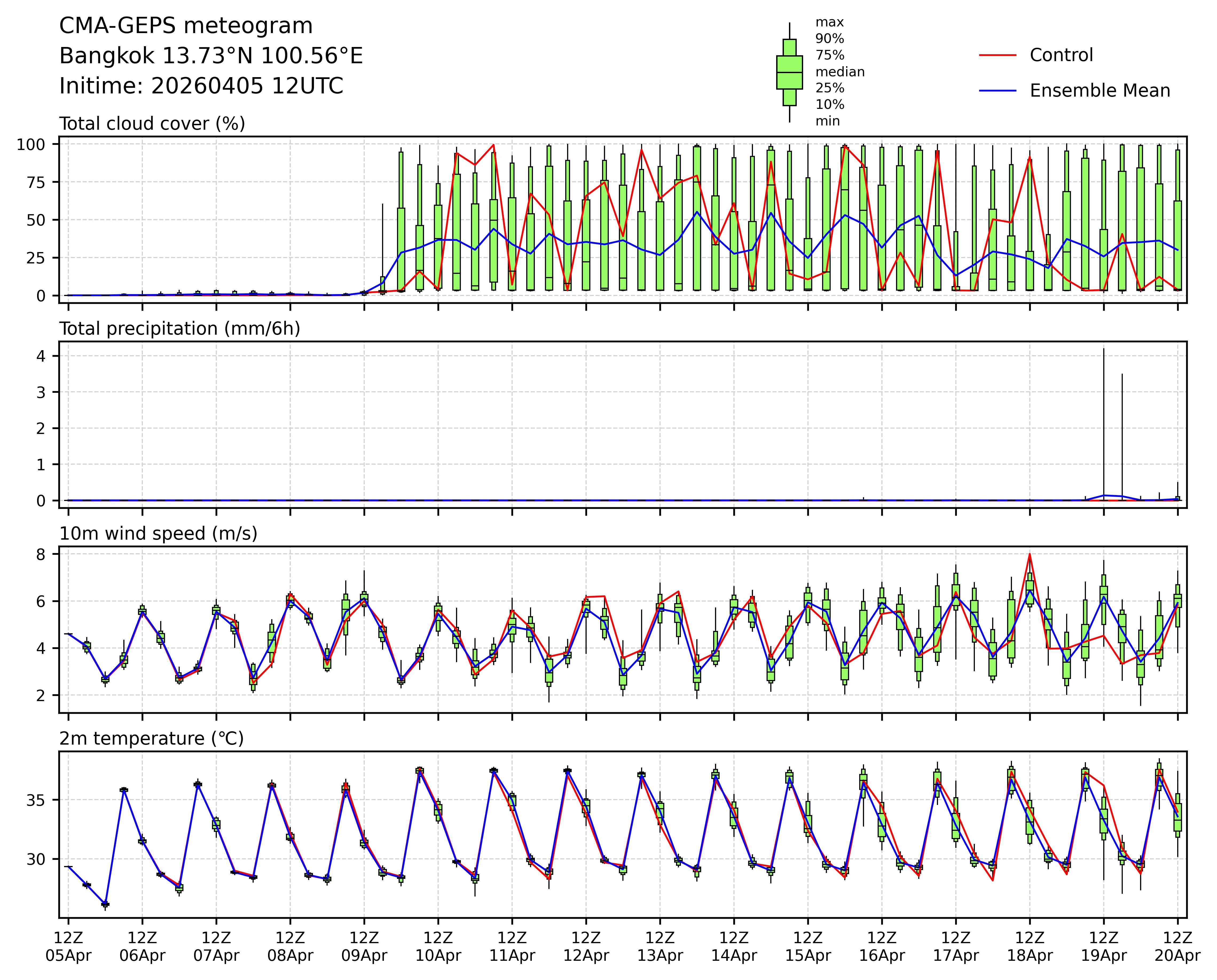Click the green box-plot legend icon
Viewport: 1217px width, 980px height.
click(789, 72)
